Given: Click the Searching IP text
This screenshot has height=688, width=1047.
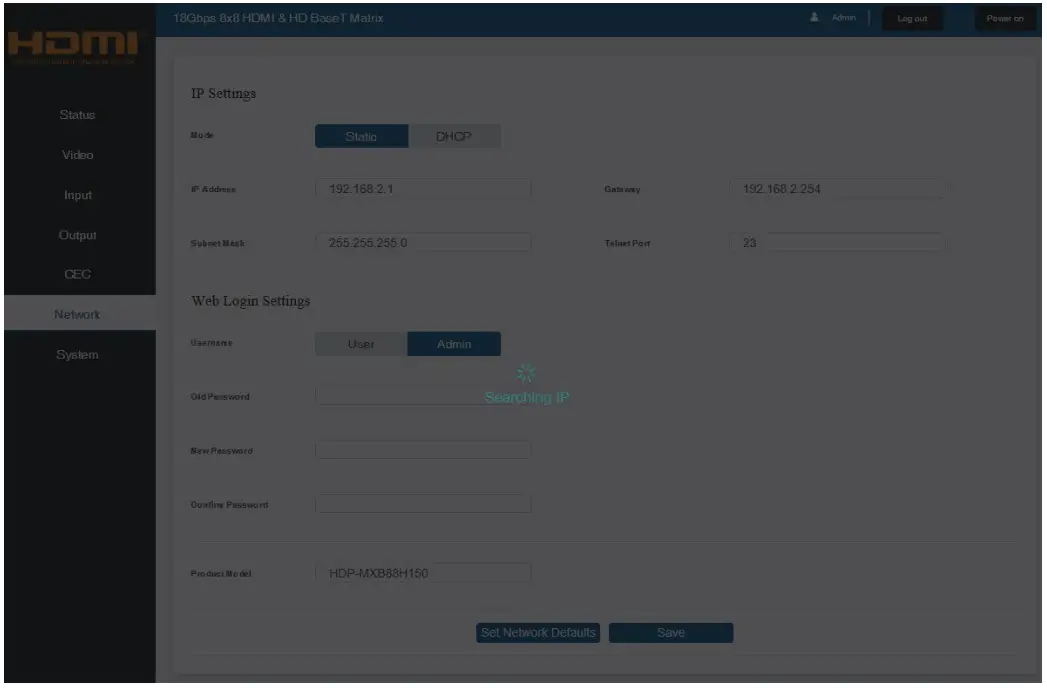Looking at the screenshot, I should [x=527, y=397].
